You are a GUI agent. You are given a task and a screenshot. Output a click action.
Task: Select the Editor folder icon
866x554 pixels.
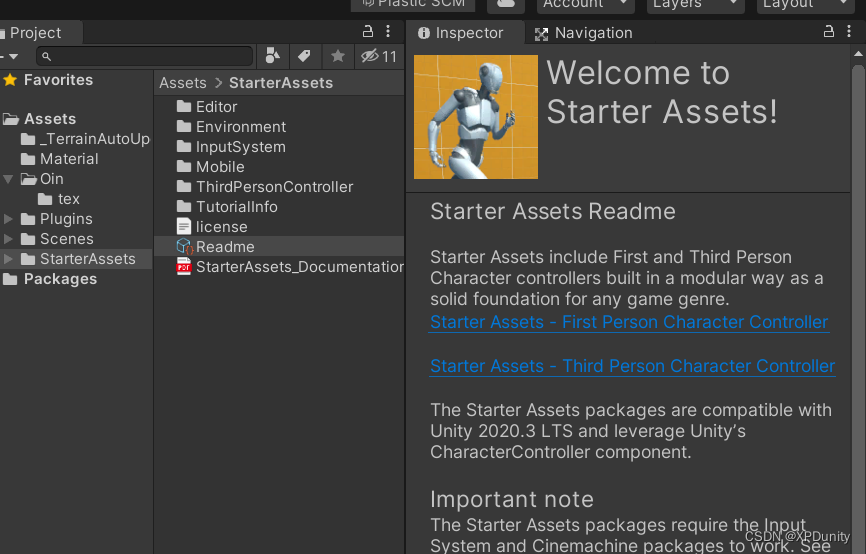[x=184, y=106]
